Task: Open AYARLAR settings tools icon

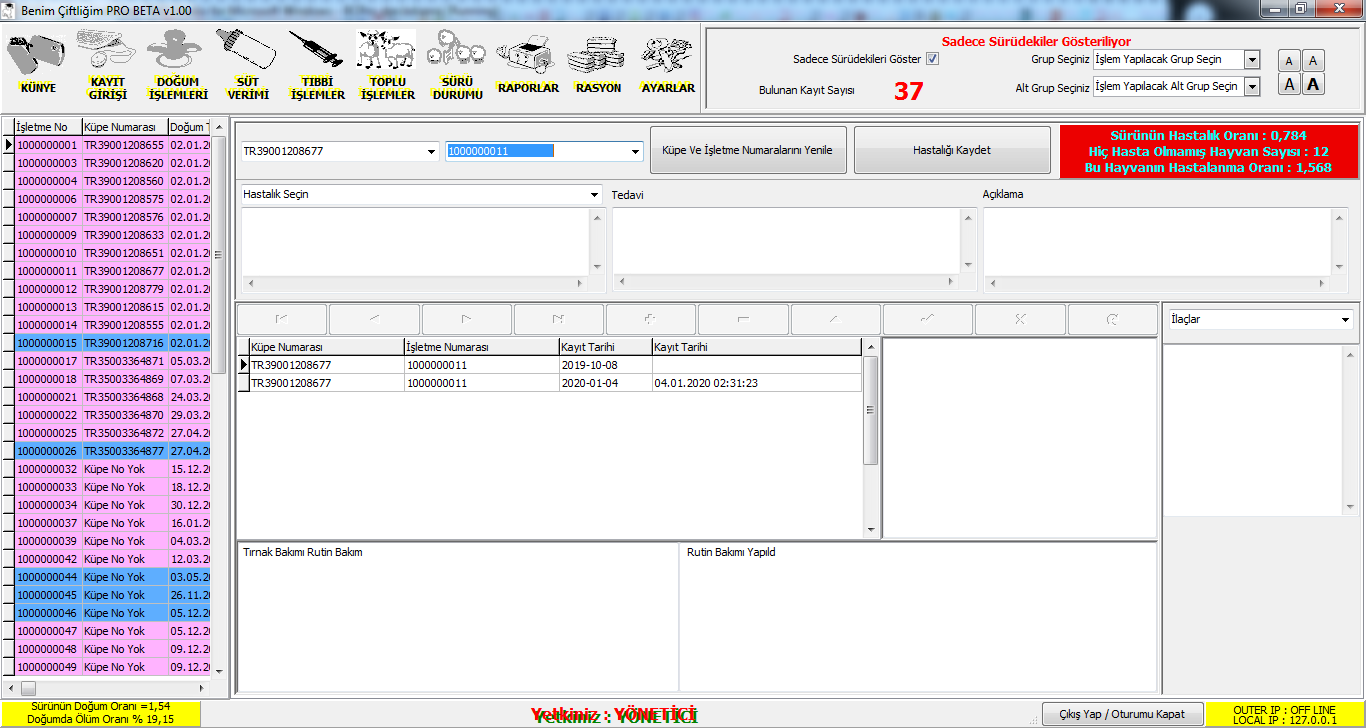Action: tap(667, 60)
